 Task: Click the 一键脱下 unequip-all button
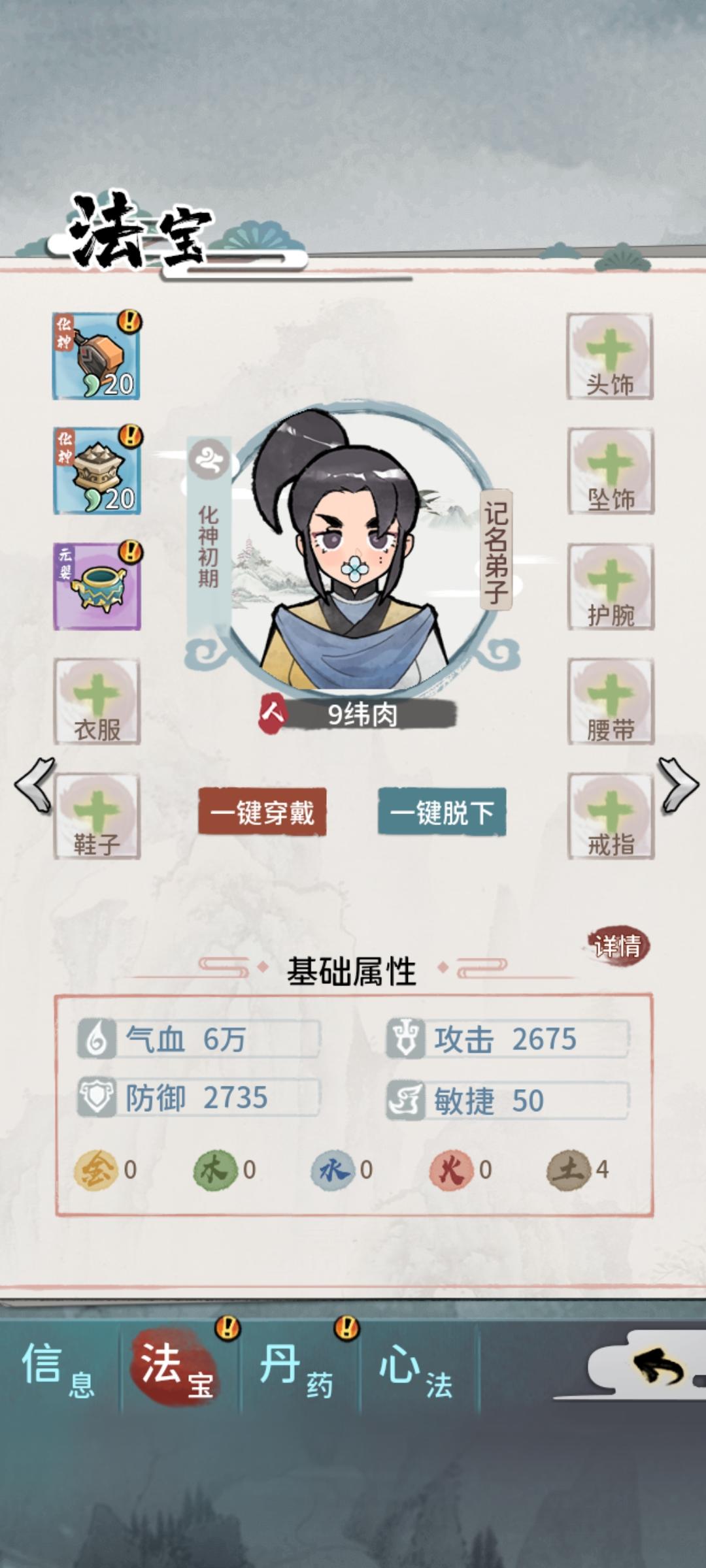coord(442,812)
